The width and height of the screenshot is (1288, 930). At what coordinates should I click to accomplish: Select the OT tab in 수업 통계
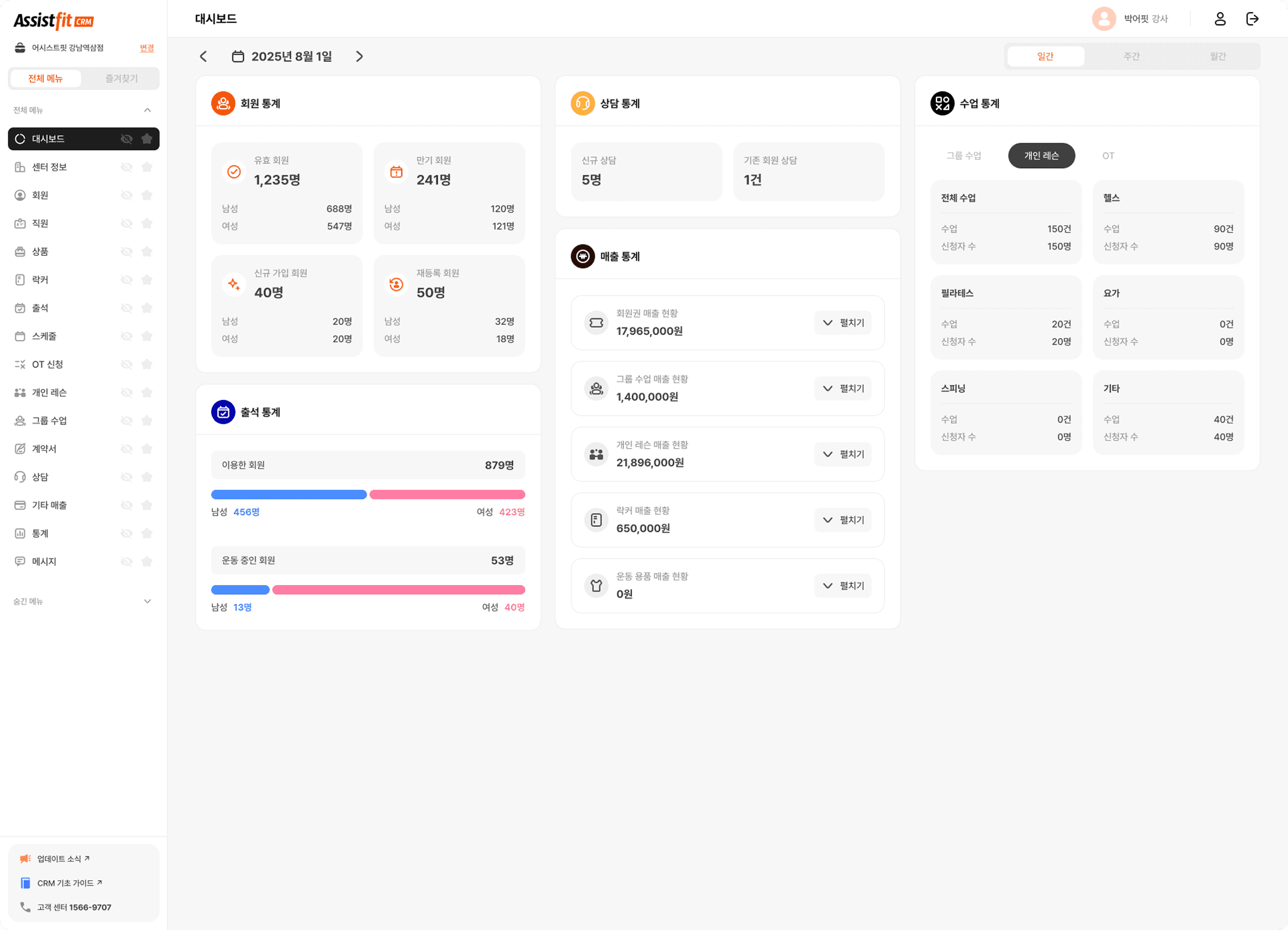tap(1108, 155)
